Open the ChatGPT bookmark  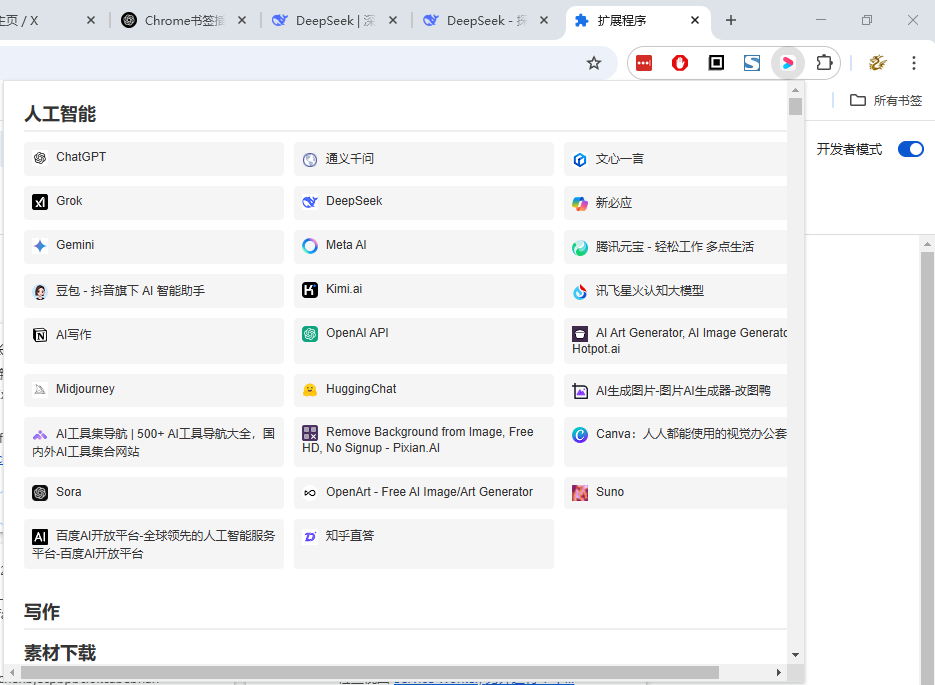point(154,159)
